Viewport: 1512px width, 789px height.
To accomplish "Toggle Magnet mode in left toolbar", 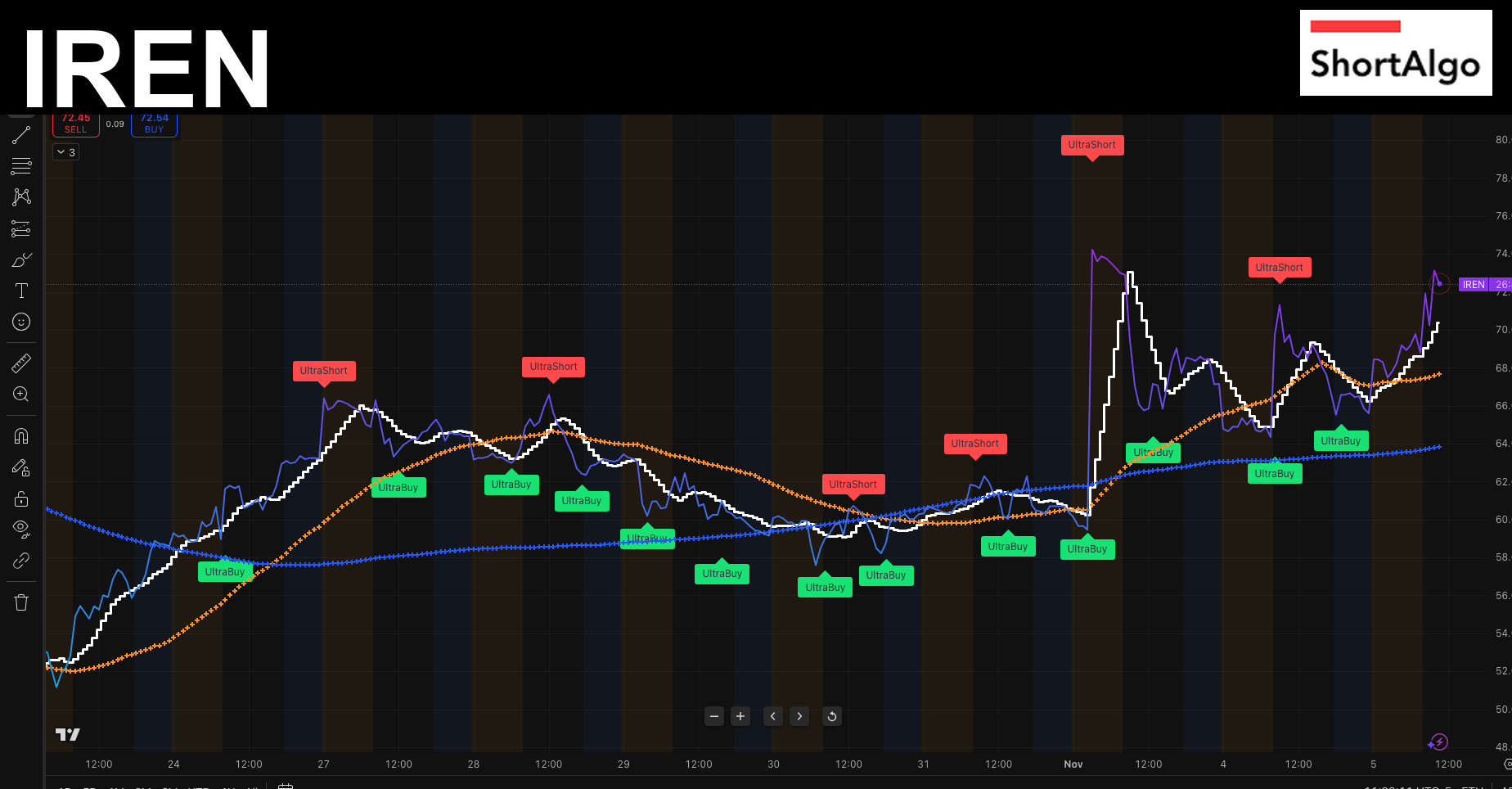I will (x=21, y=435).
